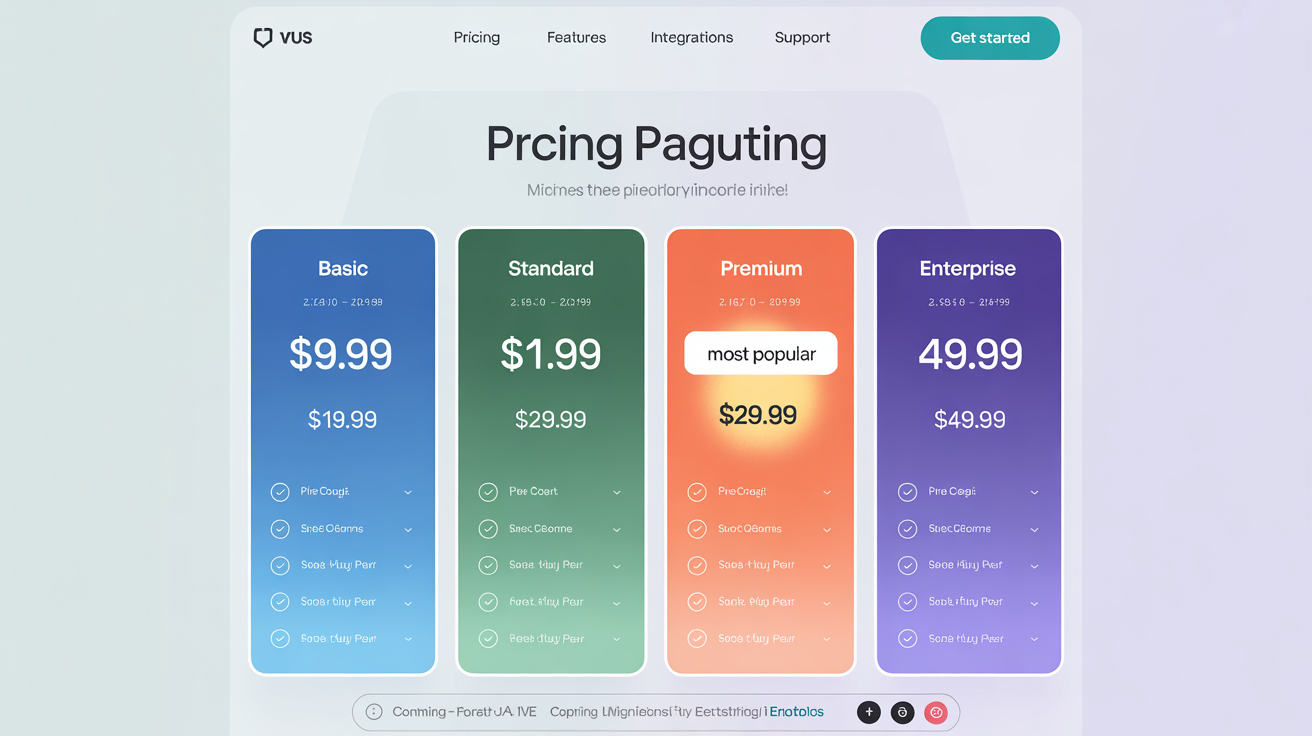Select the checkmark beside Basic's first feature
Screen dimensions: 1312x736
pyautogui.click(x=280, y=491)
